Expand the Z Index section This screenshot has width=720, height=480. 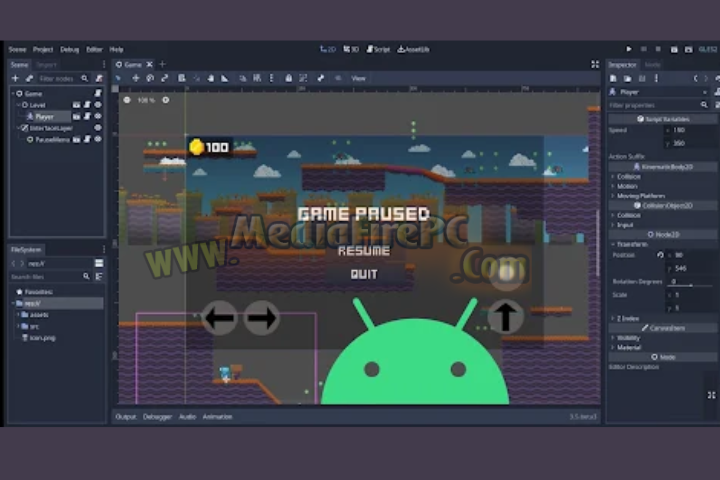613,318
